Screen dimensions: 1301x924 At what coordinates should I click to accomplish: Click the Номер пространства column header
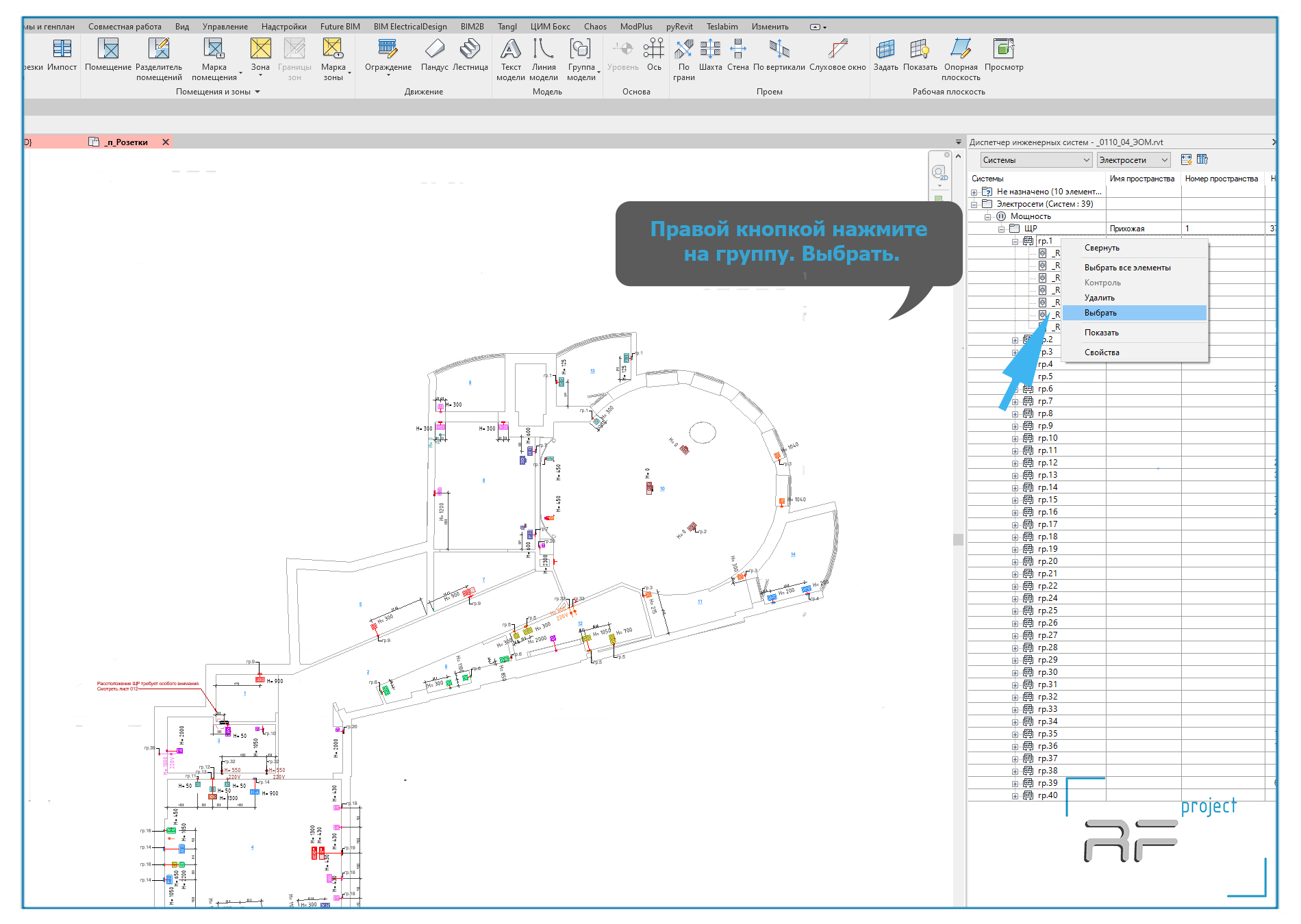1222,179
